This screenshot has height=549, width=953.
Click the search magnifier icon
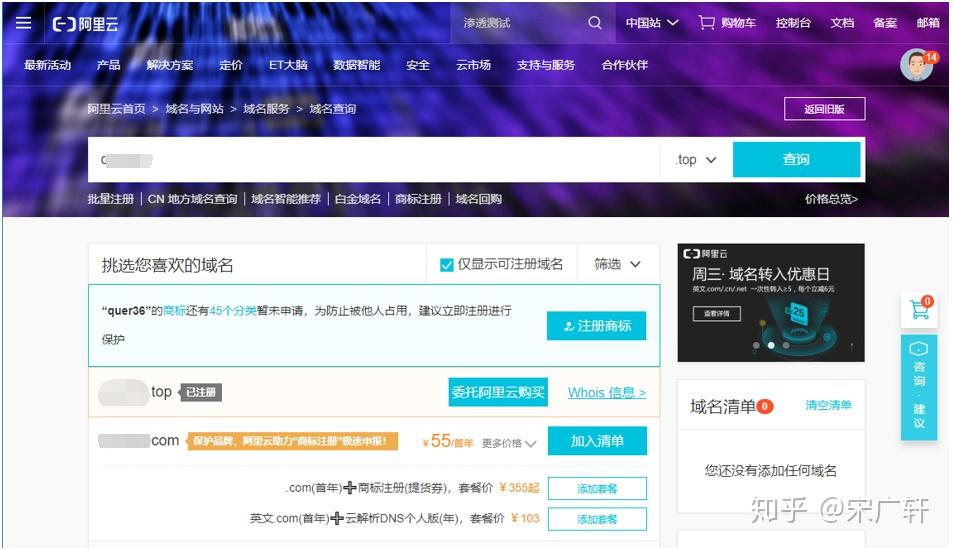click(595, 23)
